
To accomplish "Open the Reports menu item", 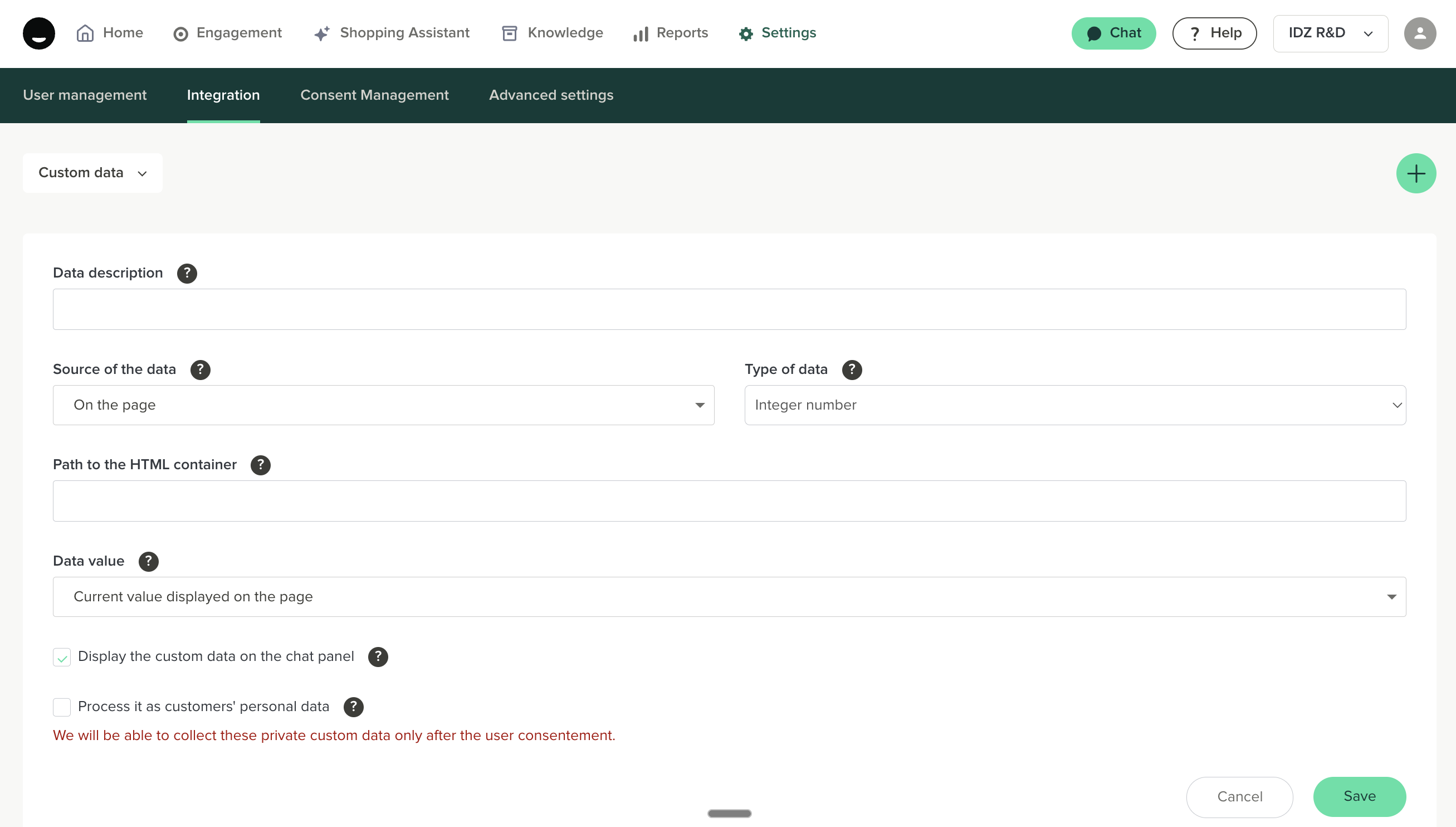I will (671, 33).
